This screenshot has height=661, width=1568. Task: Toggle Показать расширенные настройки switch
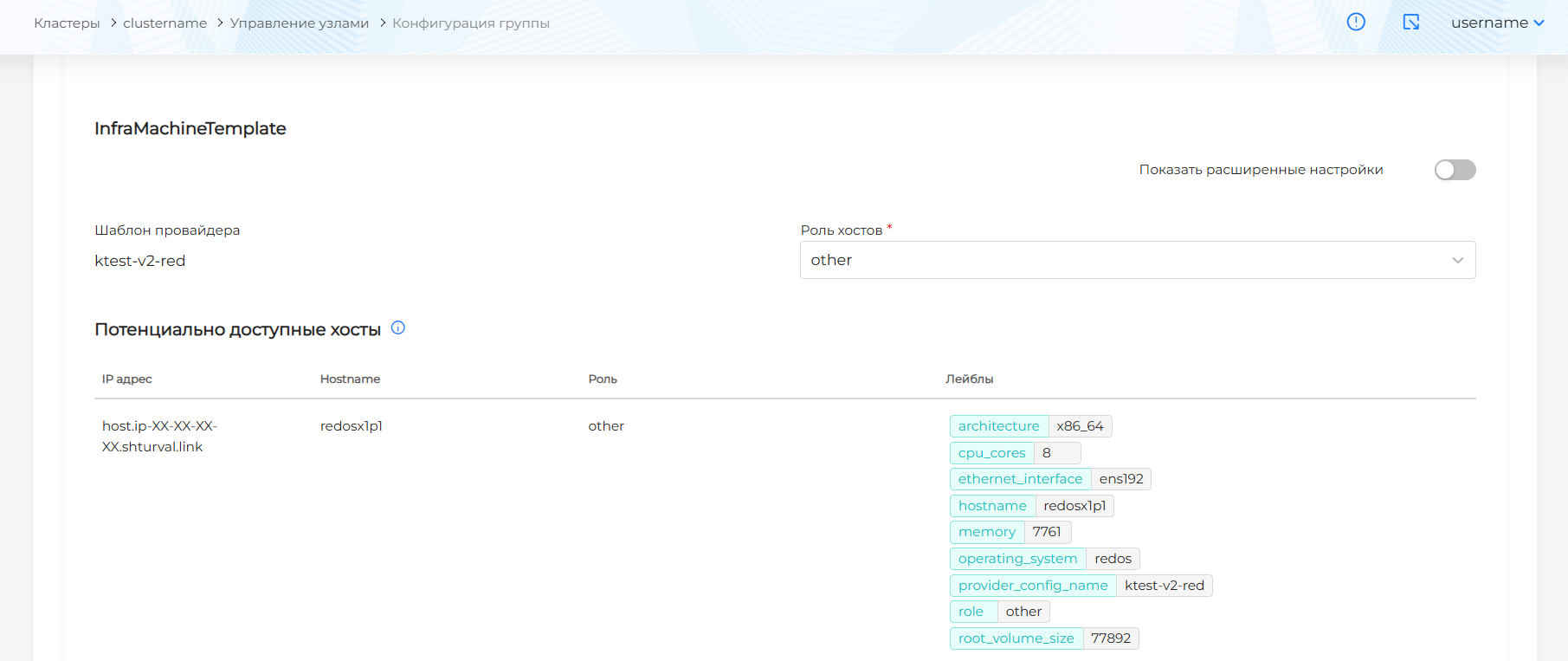point(1455,170)
